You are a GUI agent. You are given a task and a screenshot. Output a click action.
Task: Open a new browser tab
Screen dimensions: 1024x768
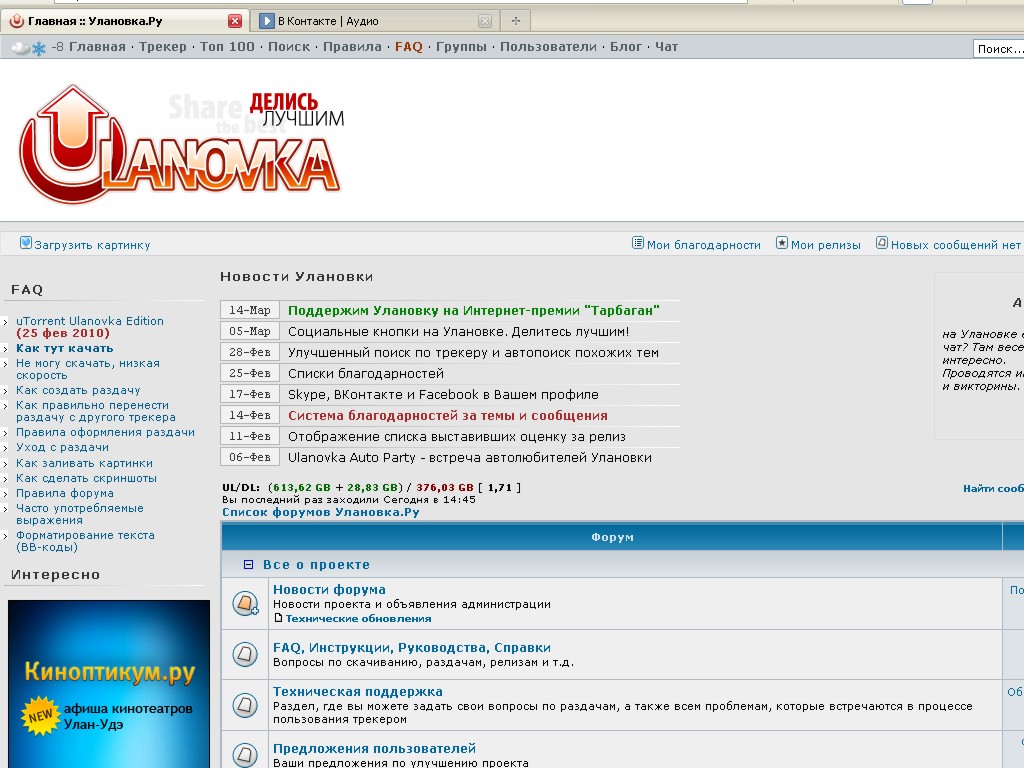[516, 21]
